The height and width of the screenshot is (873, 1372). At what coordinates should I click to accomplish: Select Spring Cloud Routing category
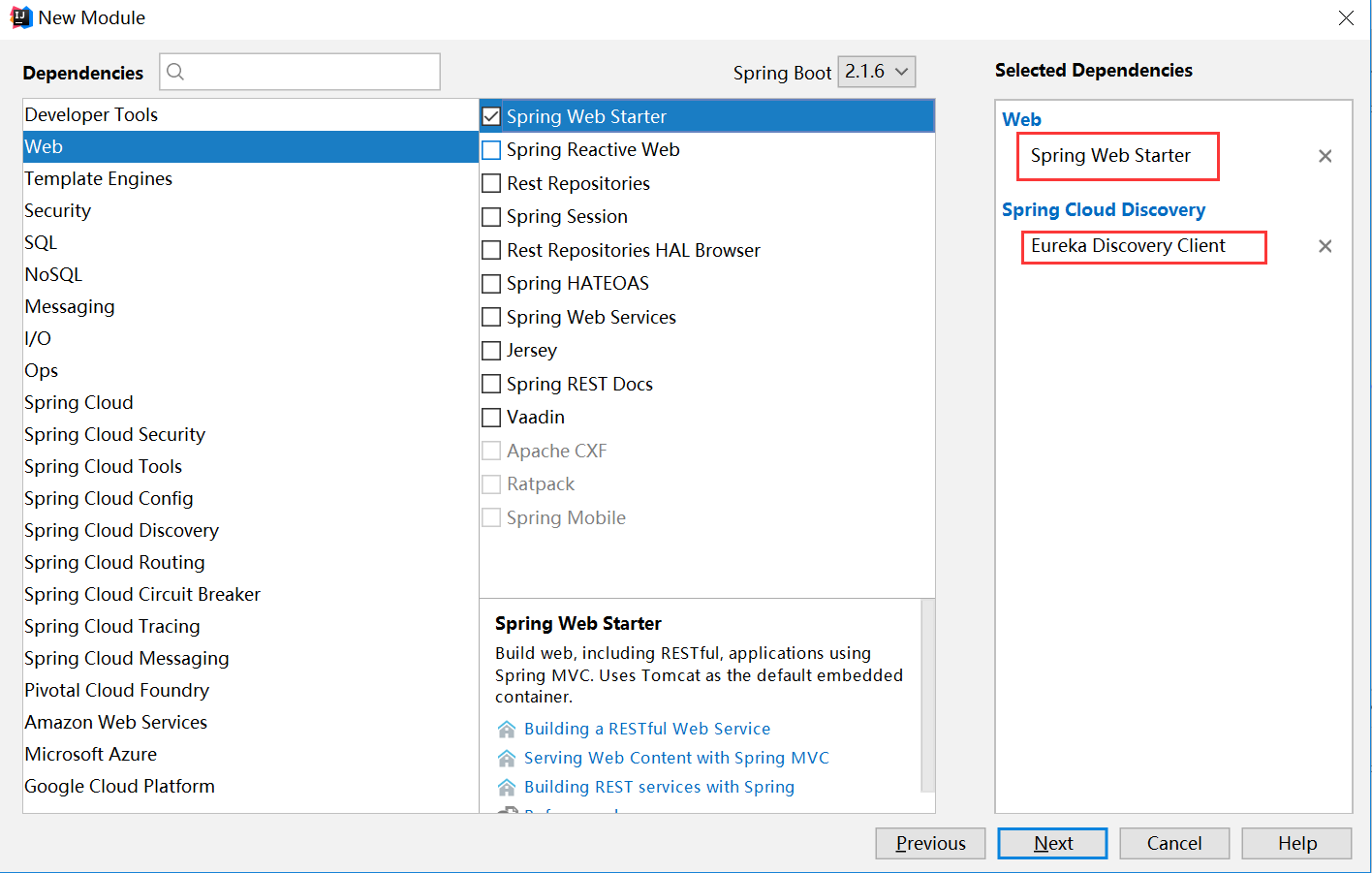(x=250, y=562)
